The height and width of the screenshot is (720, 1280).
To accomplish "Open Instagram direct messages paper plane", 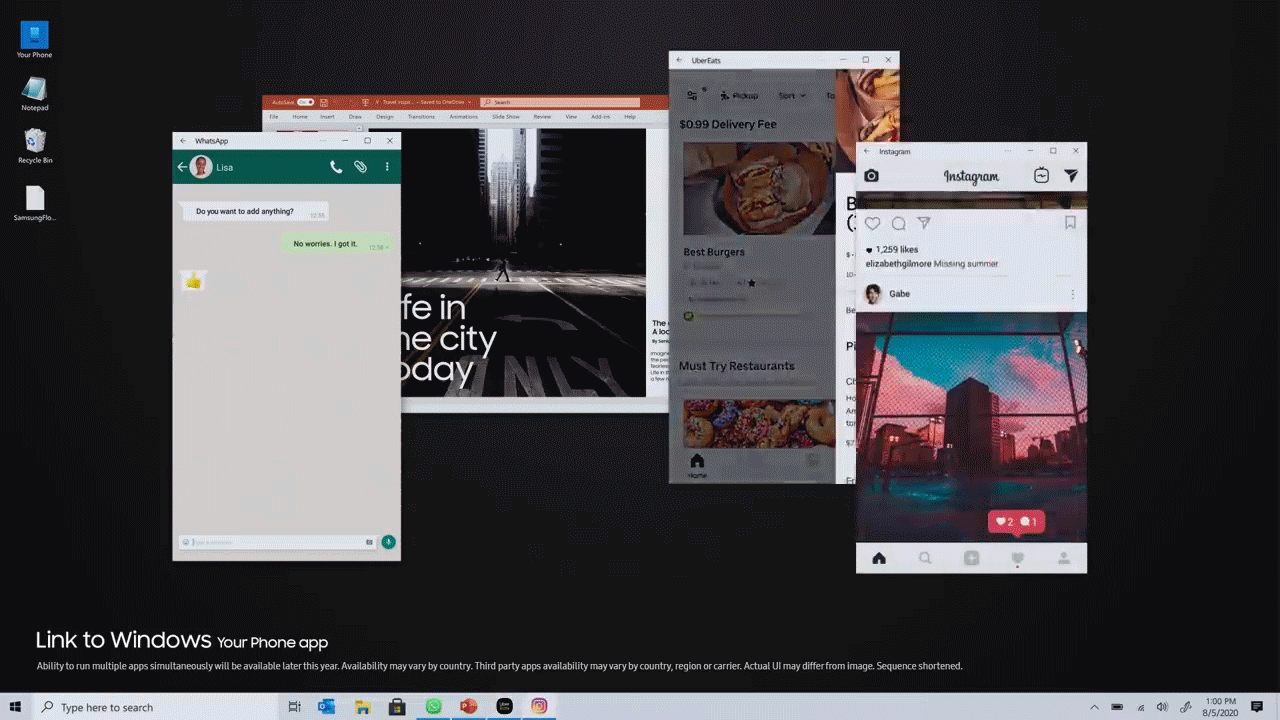I will 1071,176.
